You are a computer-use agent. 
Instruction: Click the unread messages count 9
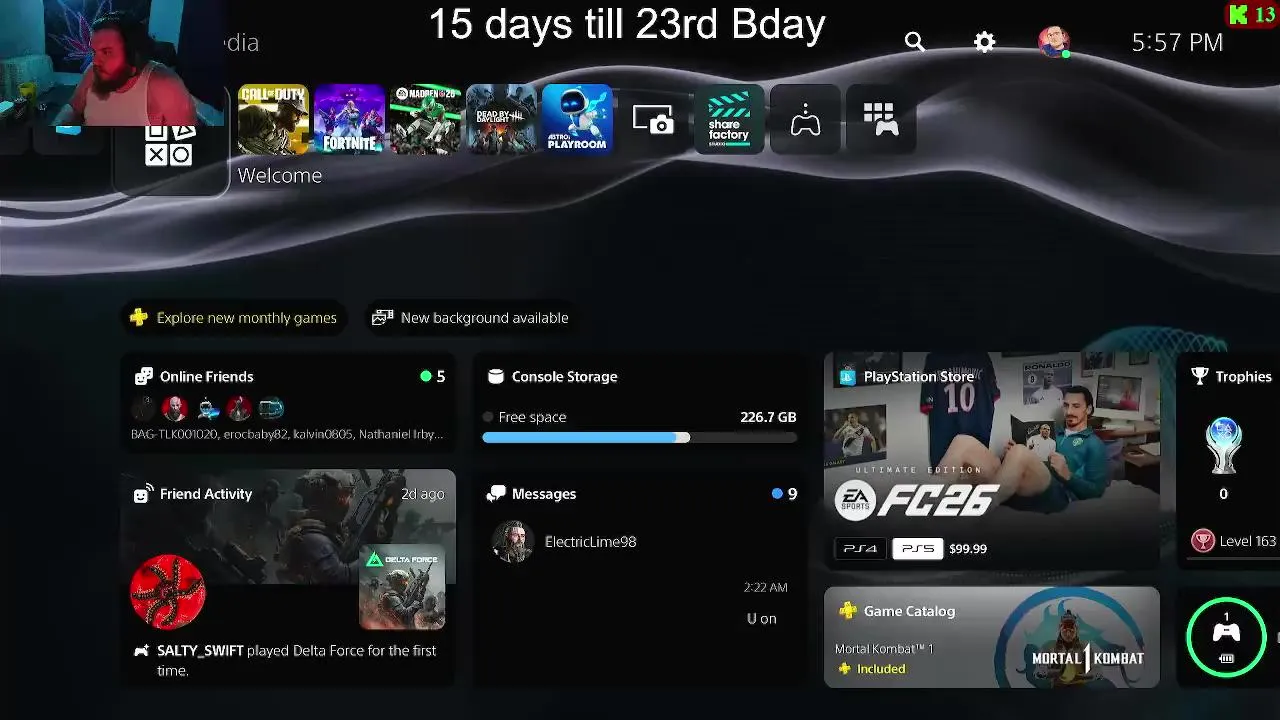(792, 494)
